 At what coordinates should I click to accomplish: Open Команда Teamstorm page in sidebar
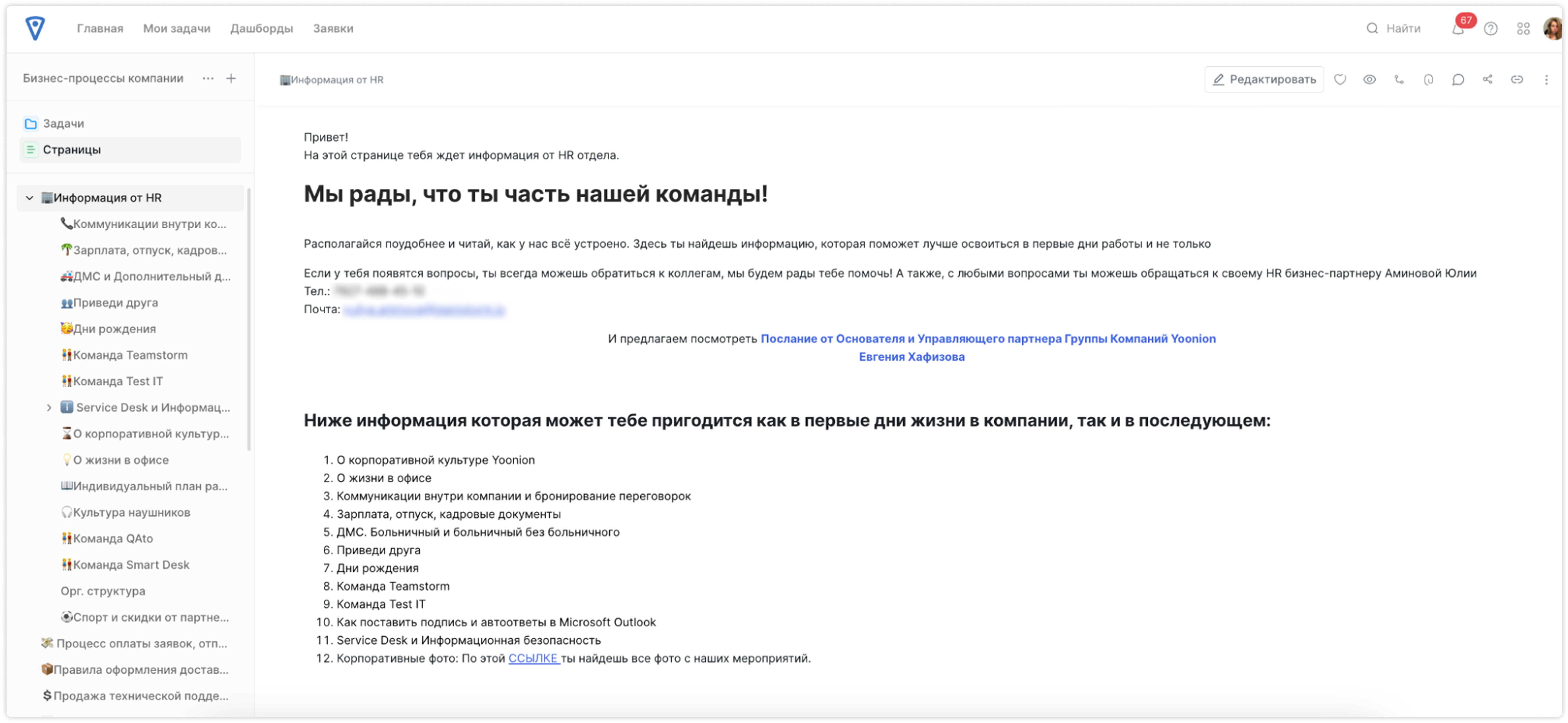[124, 355]
